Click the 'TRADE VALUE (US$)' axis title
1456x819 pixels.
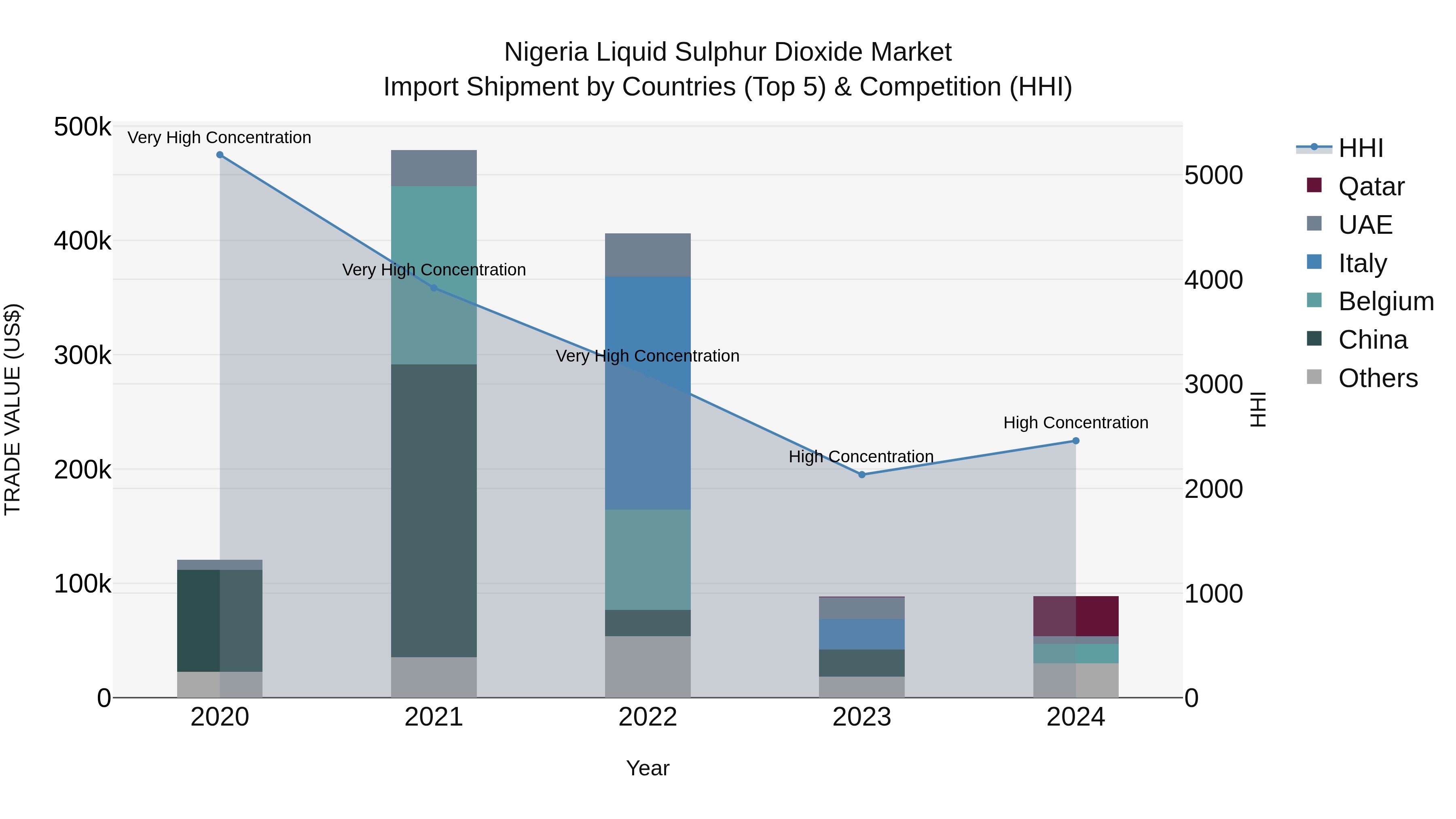13,410
